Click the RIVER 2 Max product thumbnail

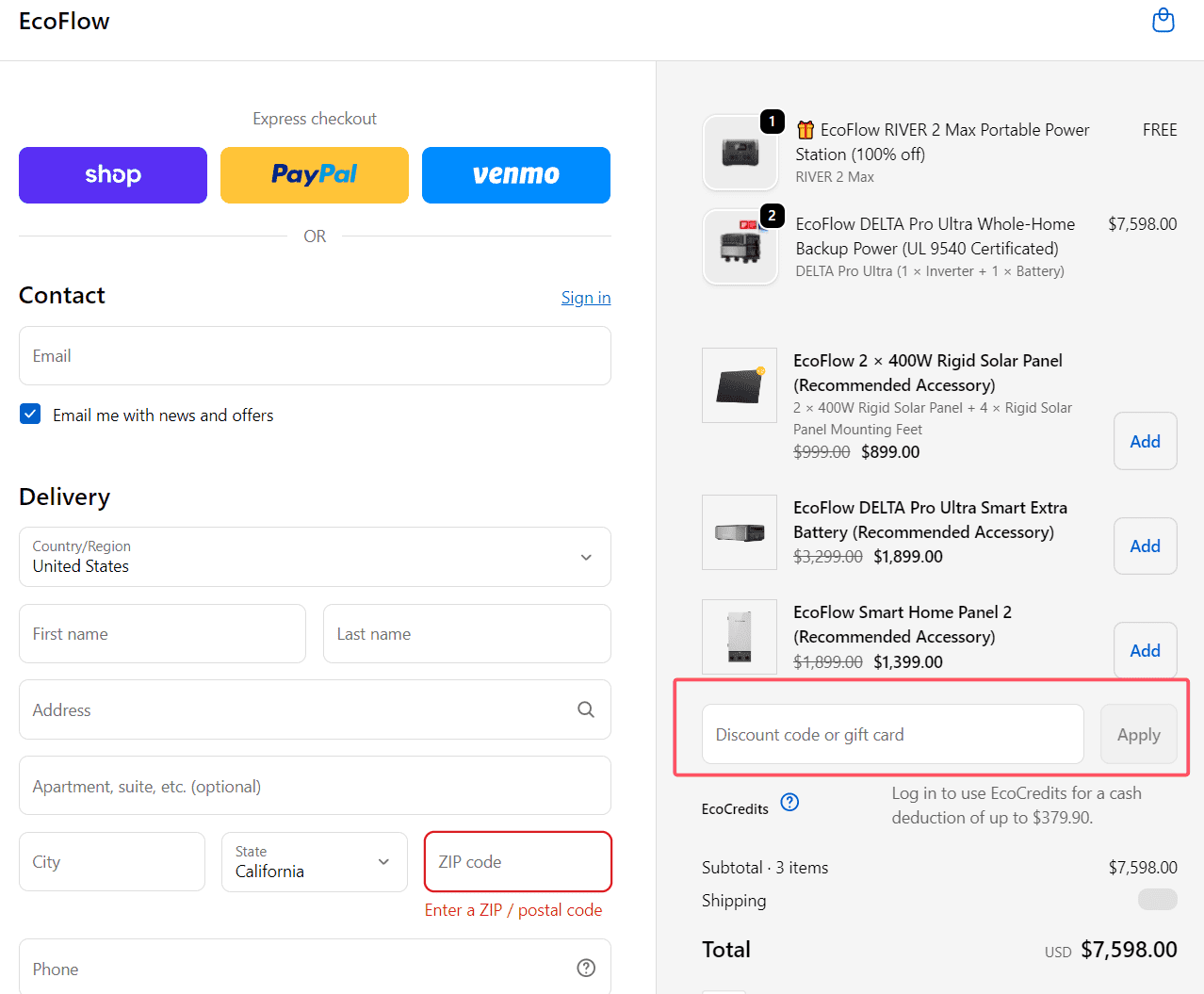tap(740, 153)
